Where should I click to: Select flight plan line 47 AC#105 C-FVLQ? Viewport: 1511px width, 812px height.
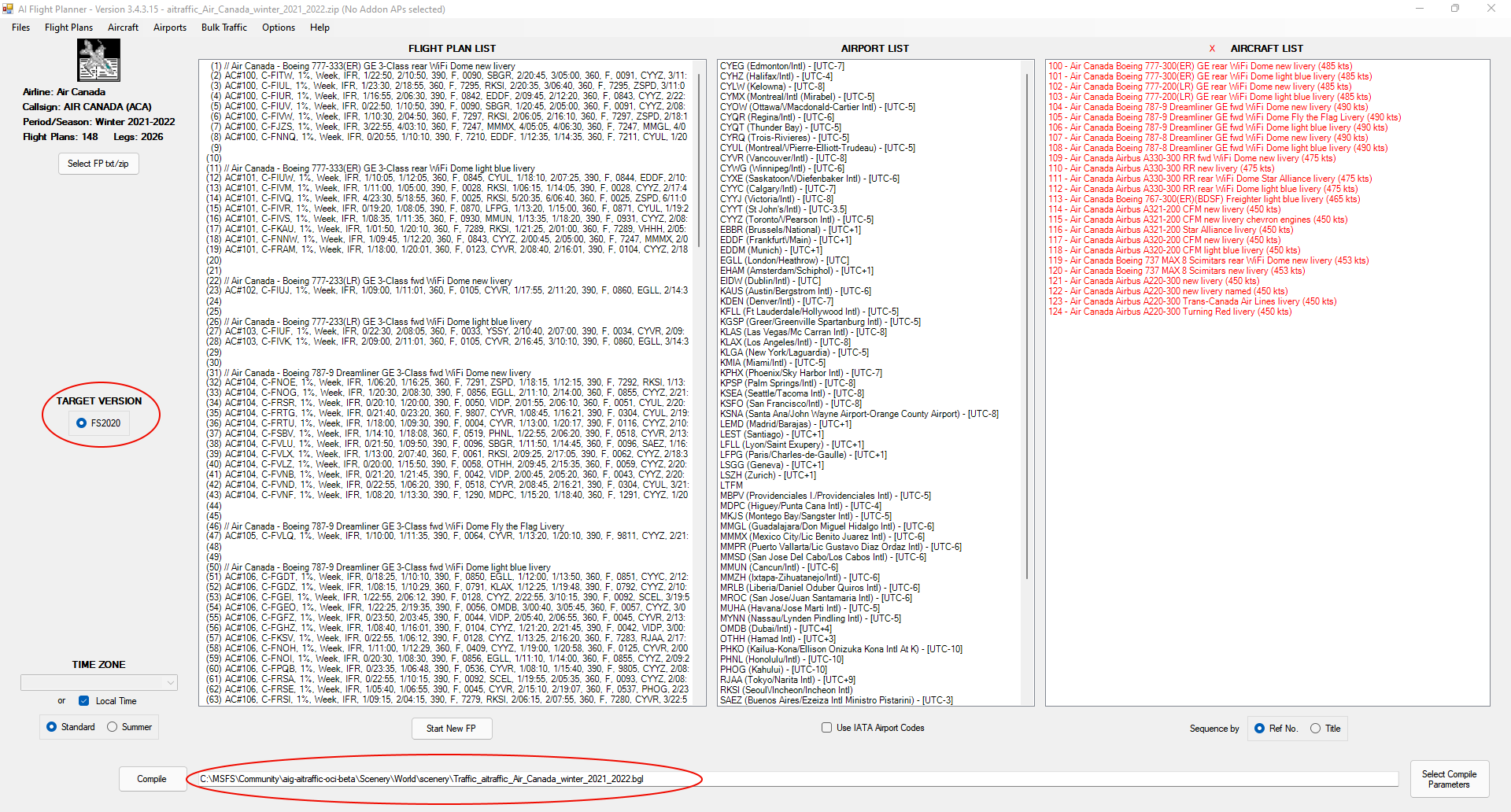click(x=446, y=537)
